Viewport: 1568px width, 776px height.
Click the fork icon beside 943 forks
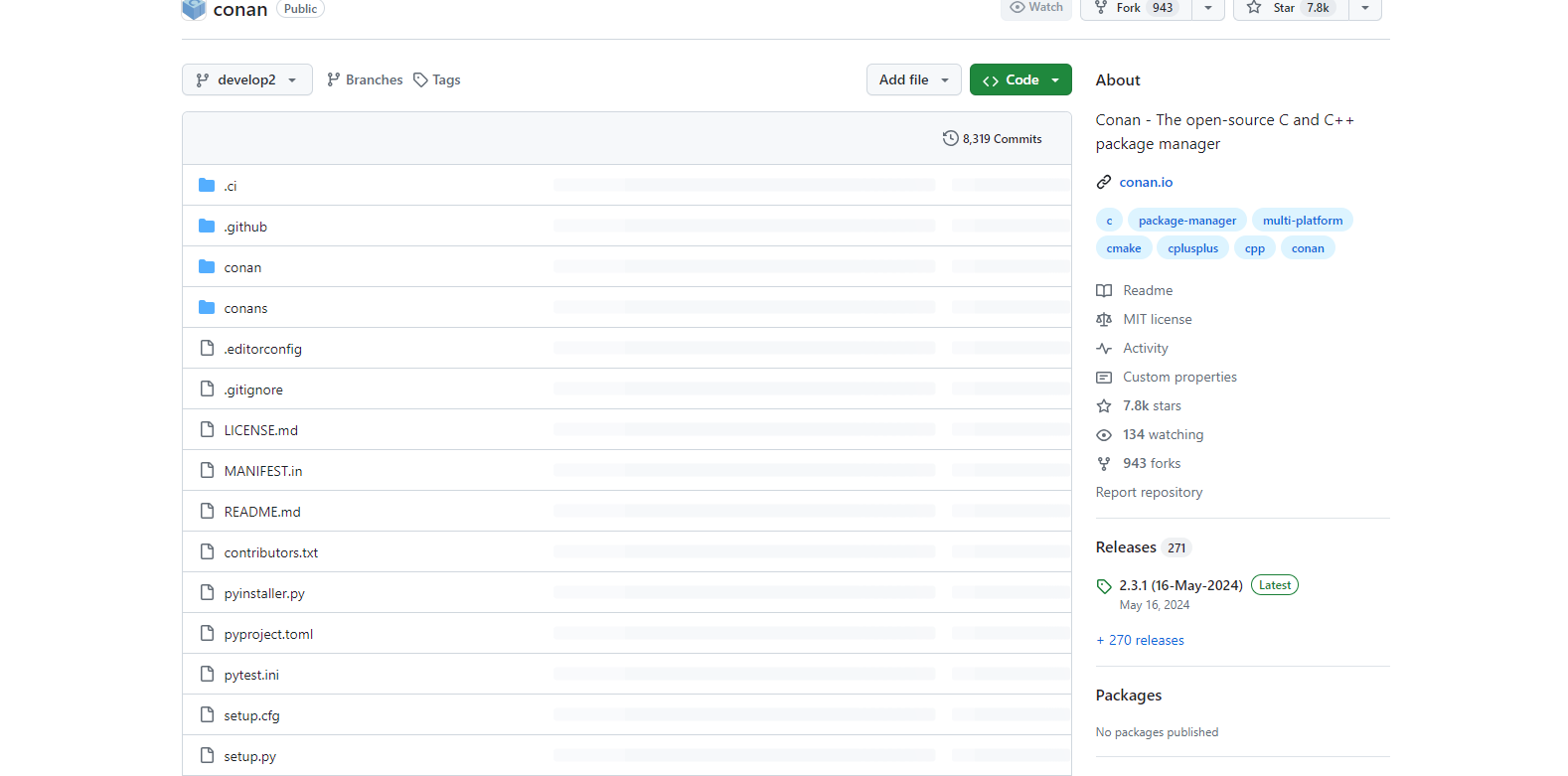click(x=1104, y=463)
